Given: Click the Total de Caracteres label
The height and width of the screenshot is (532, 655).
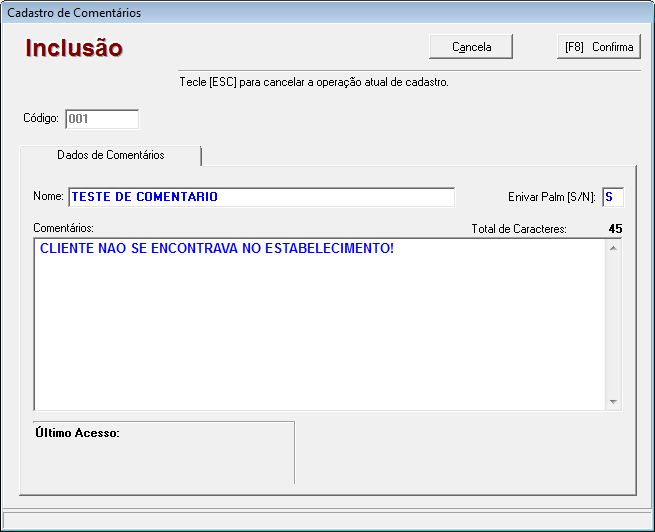Looking at the screenshot, I should tap(519, 229).
